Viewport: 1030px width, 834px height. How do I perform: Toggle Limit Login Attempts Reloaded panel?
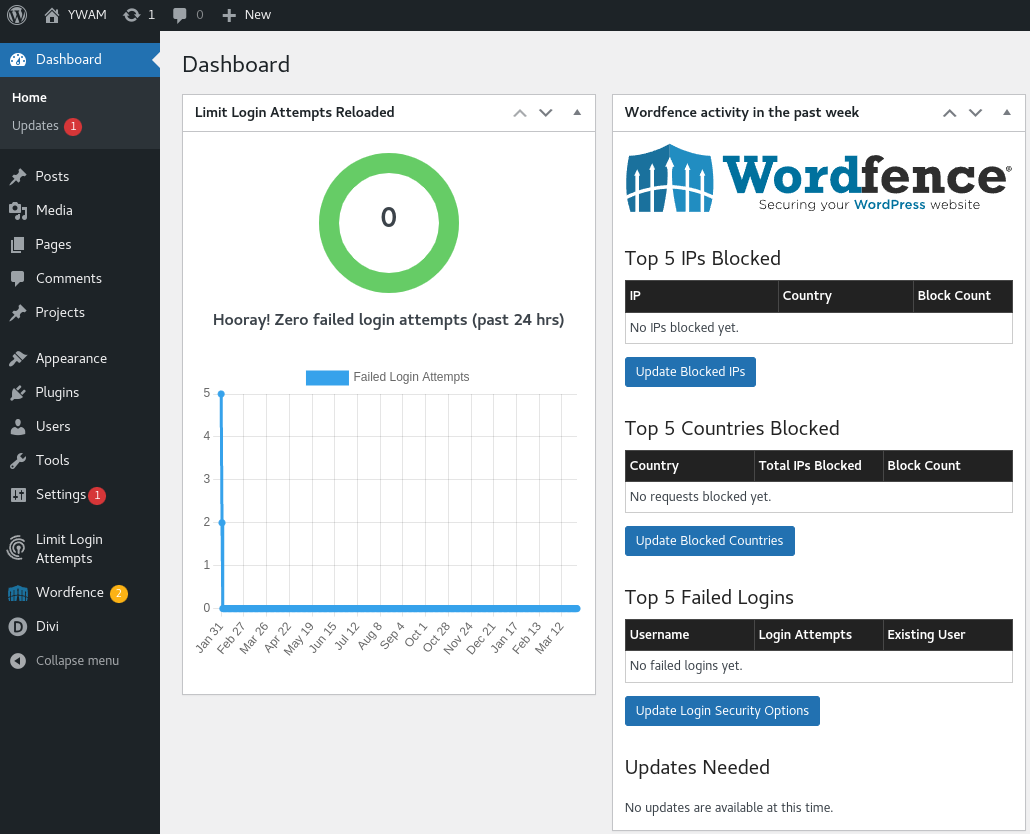pyautogui.click(x=577, y=112)
